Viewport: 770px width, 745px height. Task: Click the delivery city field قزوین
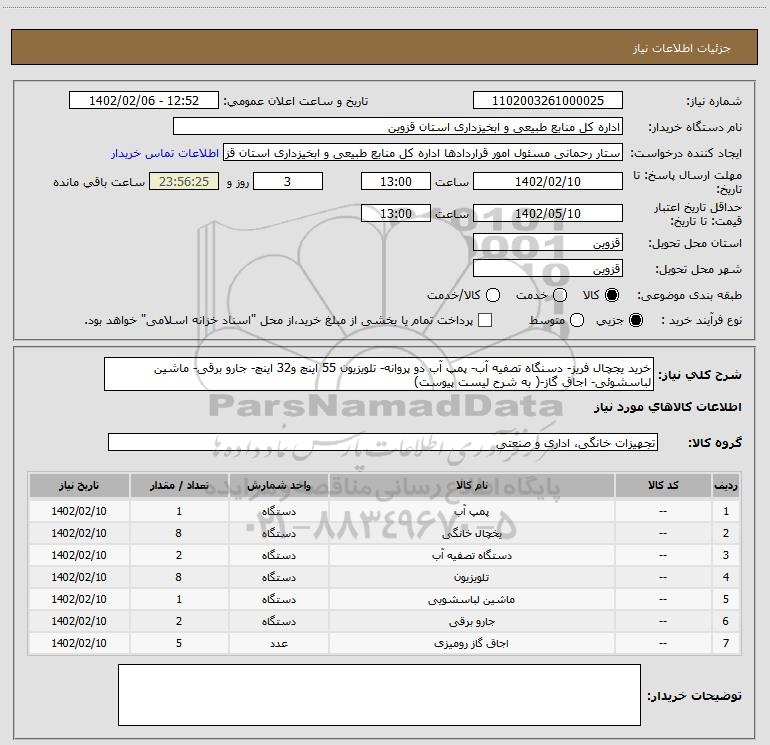(548, 269)
